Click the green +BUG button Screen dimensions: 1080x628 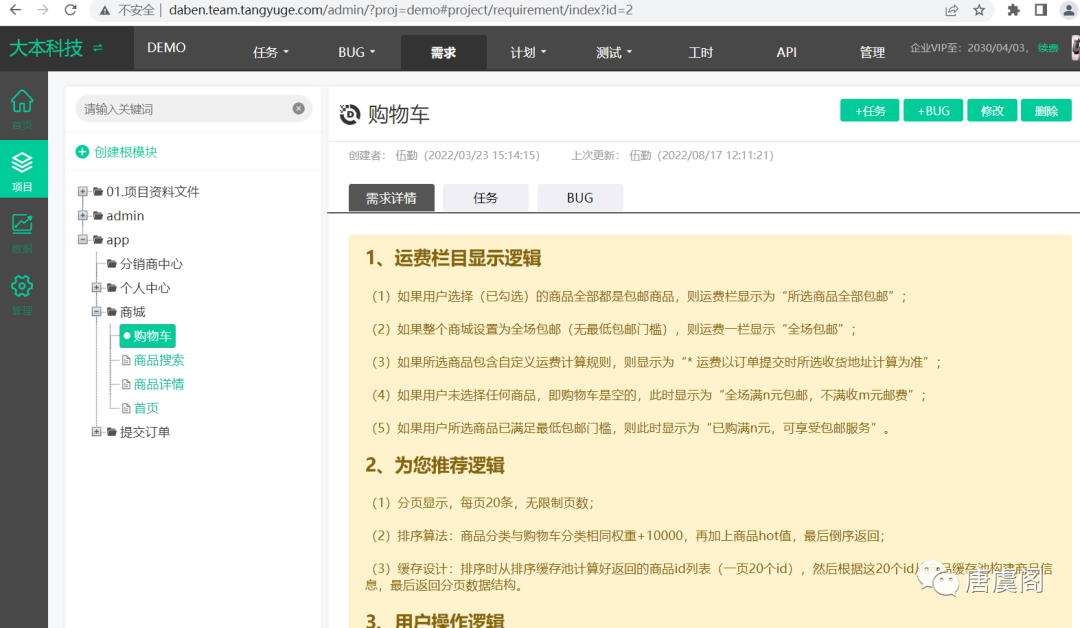(933, 110)
